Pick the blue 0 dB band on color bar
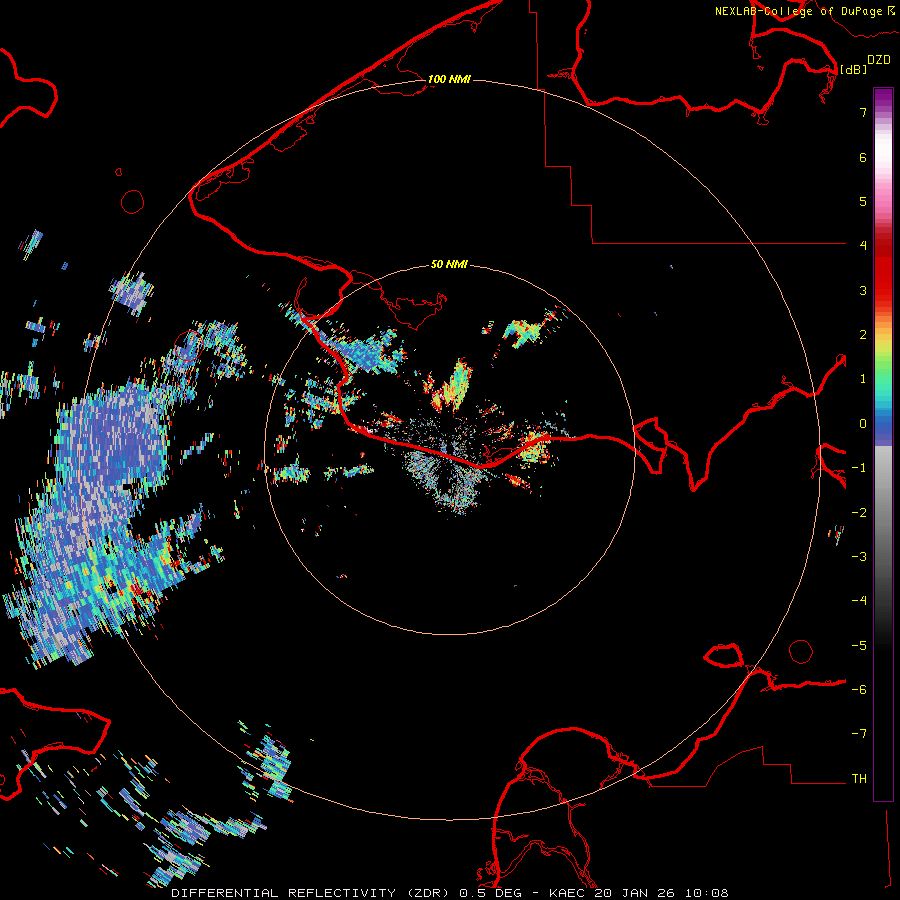Viewport: 900px width, 900px height. click(883, 425)
